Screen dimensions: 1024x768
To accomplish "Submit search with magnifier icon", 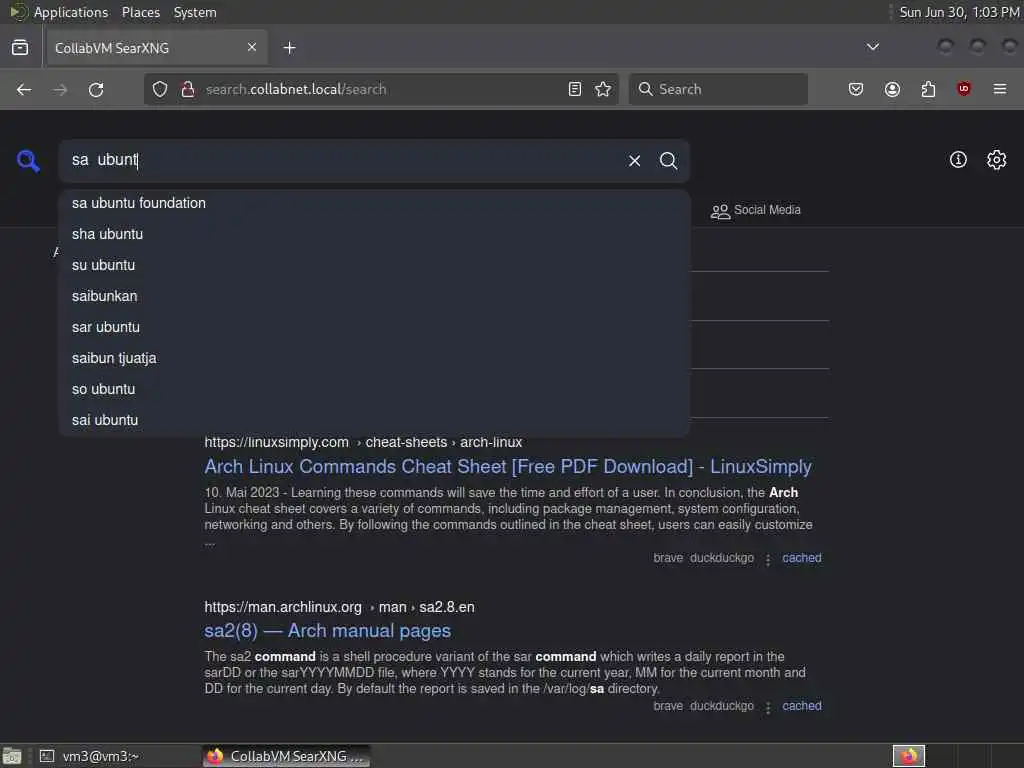I will click(668, 161).
